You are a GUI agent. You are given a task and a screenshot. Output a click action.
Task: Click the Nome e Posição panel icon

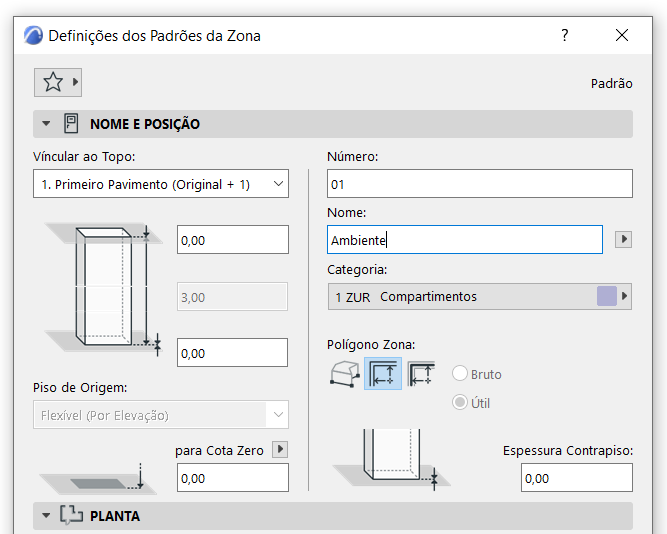[71, 124]
